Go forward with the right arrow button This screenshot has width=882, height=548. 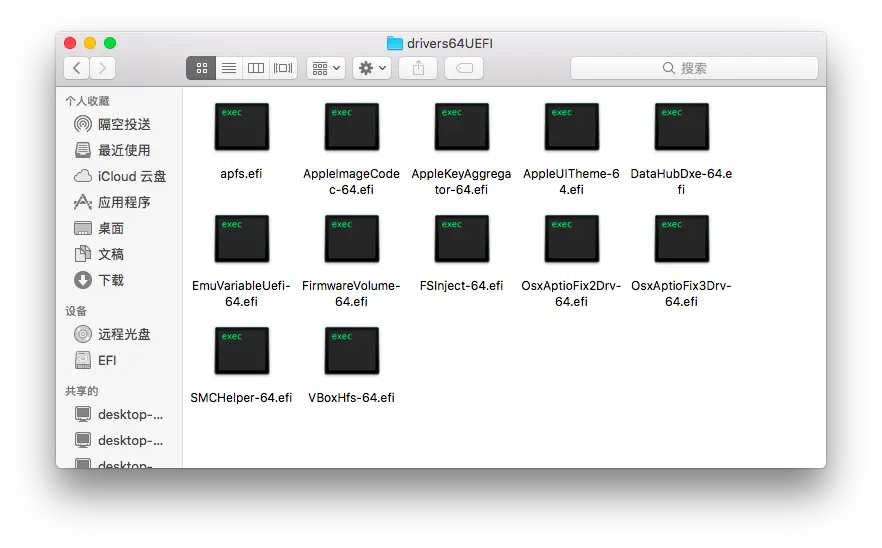[x=102, y=68]
